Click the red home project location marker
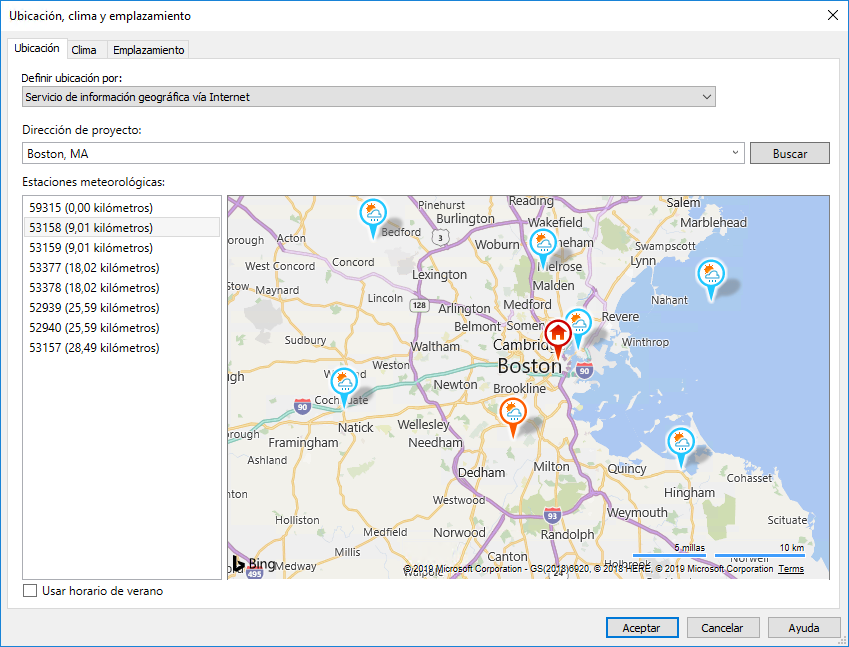This screenshot has width=849, height=647. [557, 334]
